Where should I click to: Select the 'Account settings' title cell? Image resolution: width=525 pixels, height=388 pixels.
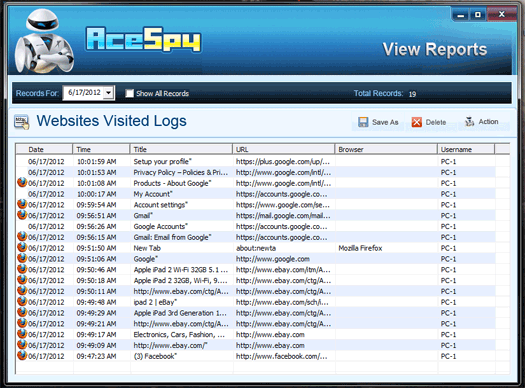(x=160, y=205)
